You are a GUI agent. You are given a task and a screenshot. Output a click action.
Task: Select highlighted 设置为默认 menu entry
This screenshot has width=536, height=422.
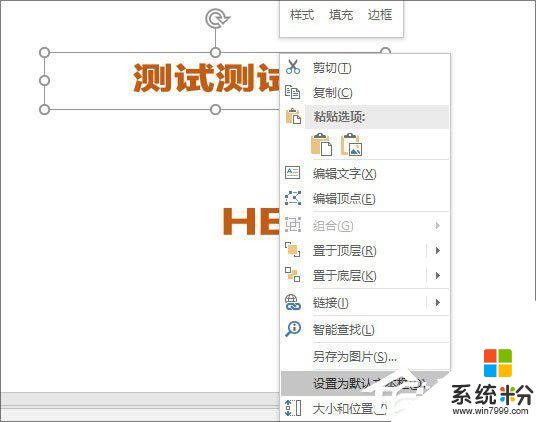pos(364,383)
